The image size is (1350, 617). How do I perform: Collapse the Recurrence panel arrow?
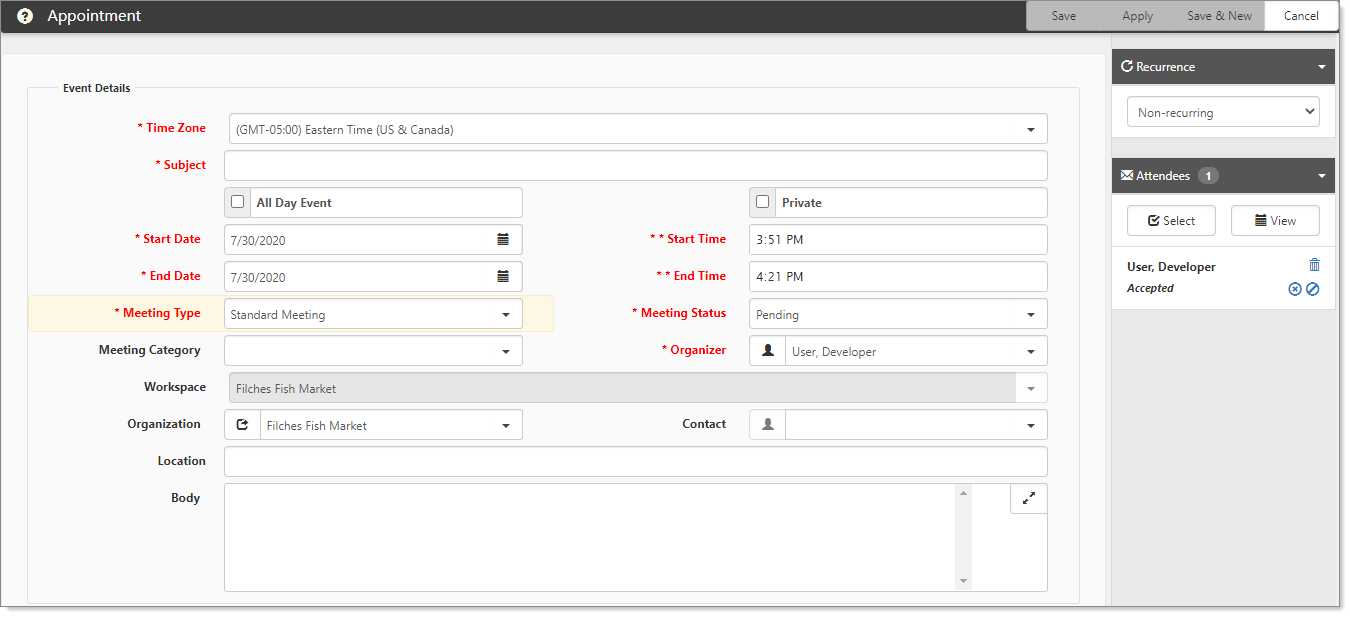(1322, 67)
